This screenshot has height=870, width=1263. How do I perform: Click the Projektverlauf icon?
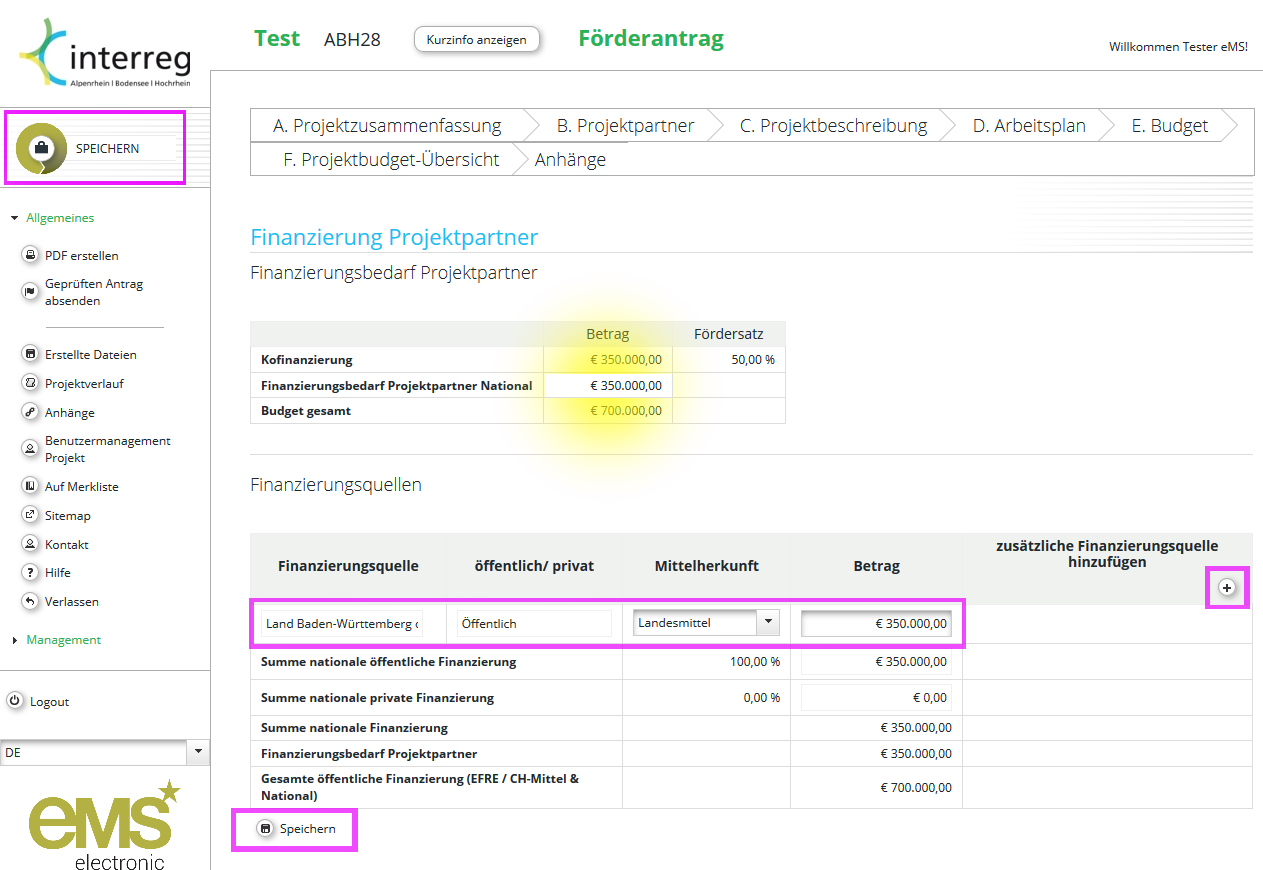coord(30,383)
